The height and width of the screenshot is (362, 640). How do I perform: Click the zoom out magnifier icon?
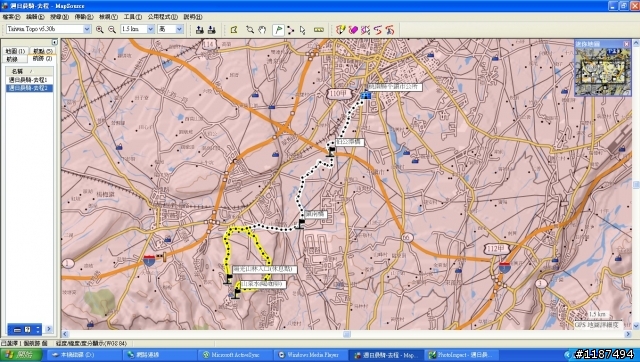coord(112,29)
